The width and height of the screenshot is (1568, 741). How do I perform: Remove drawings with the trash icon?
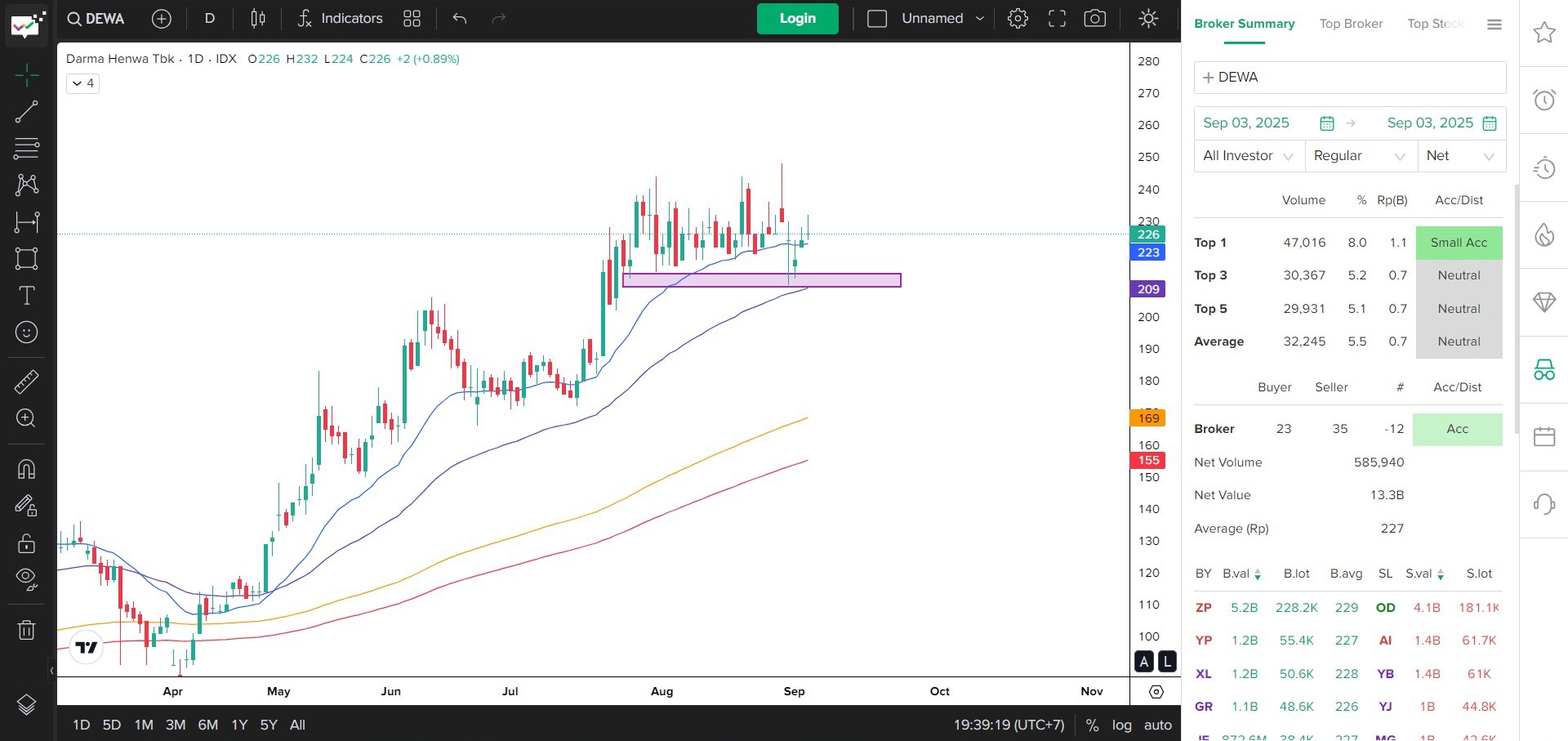point(26,629)
